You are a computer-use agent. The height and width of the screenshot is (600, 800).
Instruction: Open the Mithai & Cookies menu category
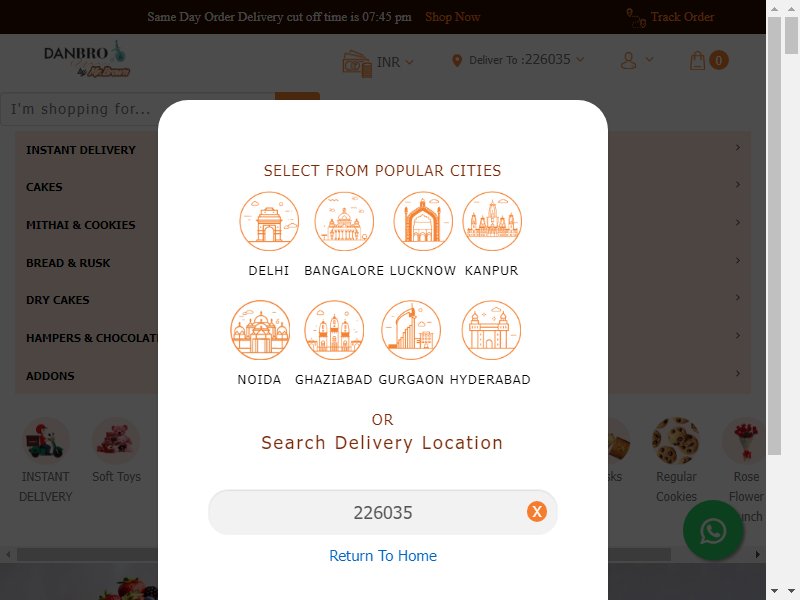point(81,225)
